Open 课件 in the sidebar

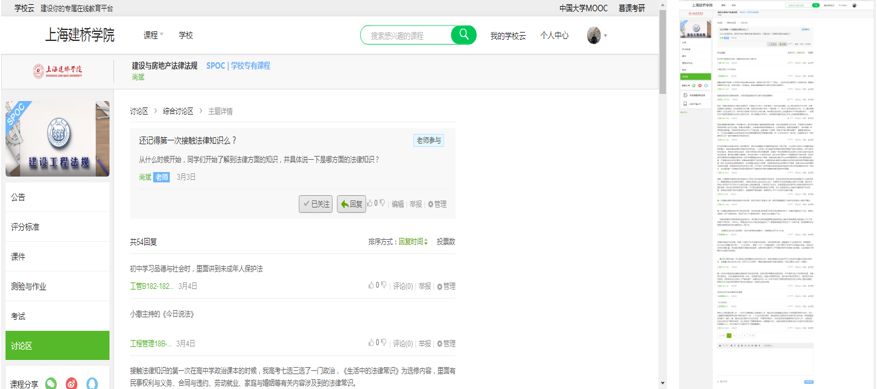pos(57,256)
